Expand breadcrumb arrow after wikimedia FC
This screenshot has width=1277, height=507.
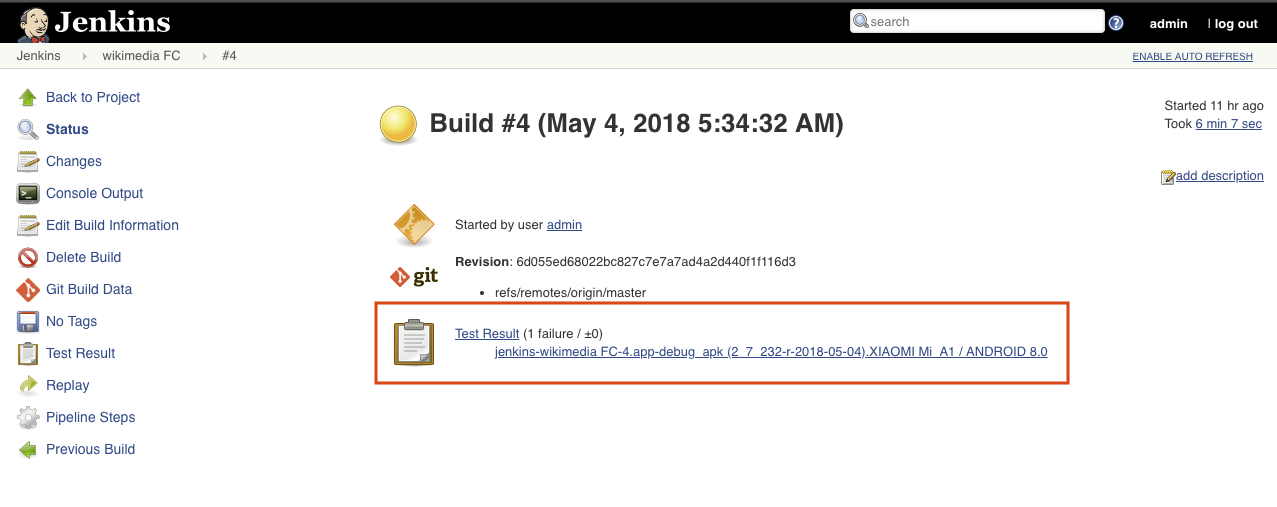[205, 56]
